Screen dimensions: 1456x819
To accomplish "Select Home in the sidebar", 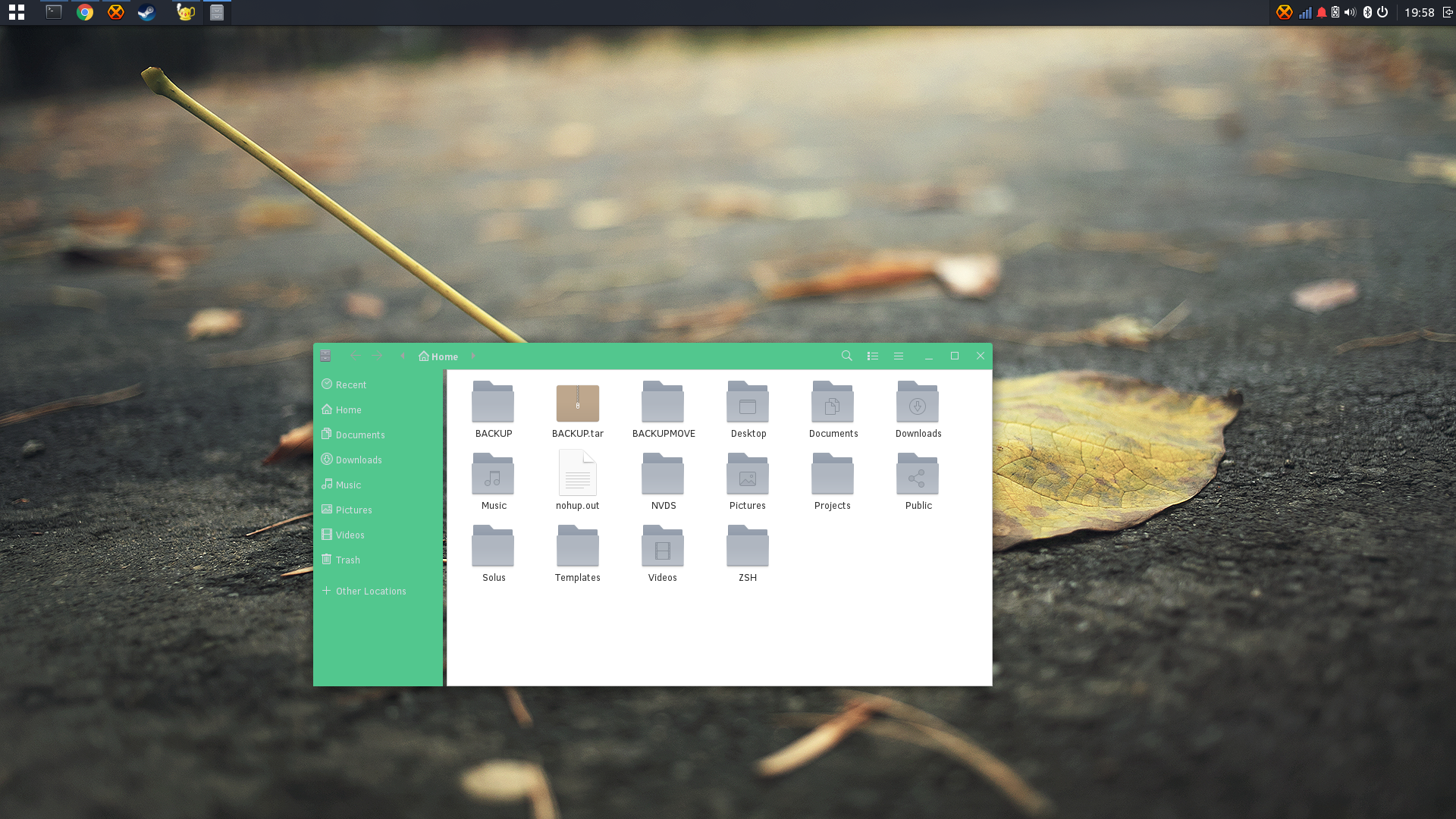I will coord(378,409).
